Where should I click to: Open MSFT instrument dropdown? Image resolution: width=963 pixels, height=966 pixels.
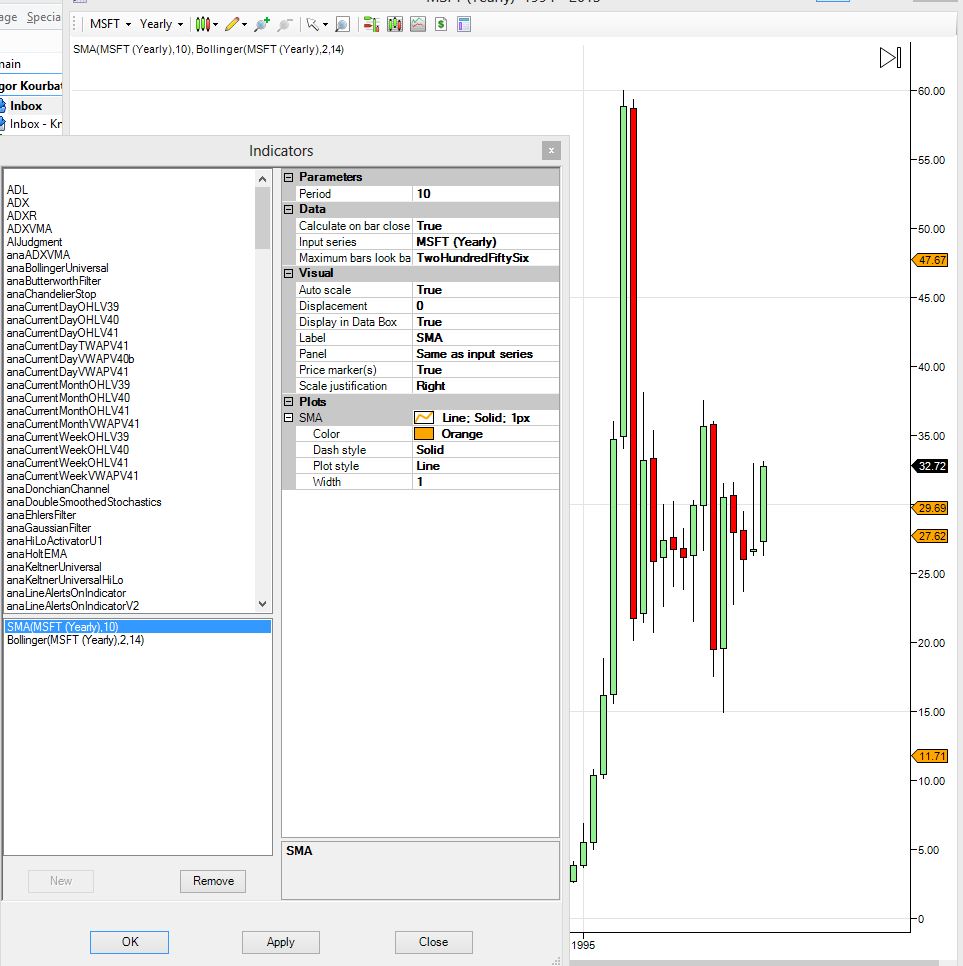110,24
